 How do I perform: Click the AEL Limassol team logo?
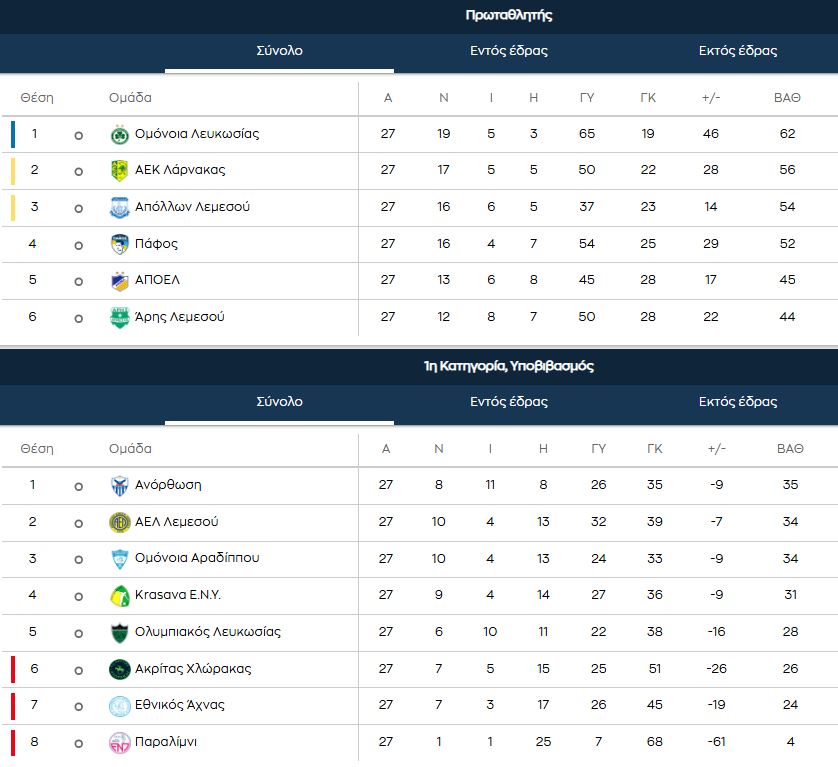point(119,522)
